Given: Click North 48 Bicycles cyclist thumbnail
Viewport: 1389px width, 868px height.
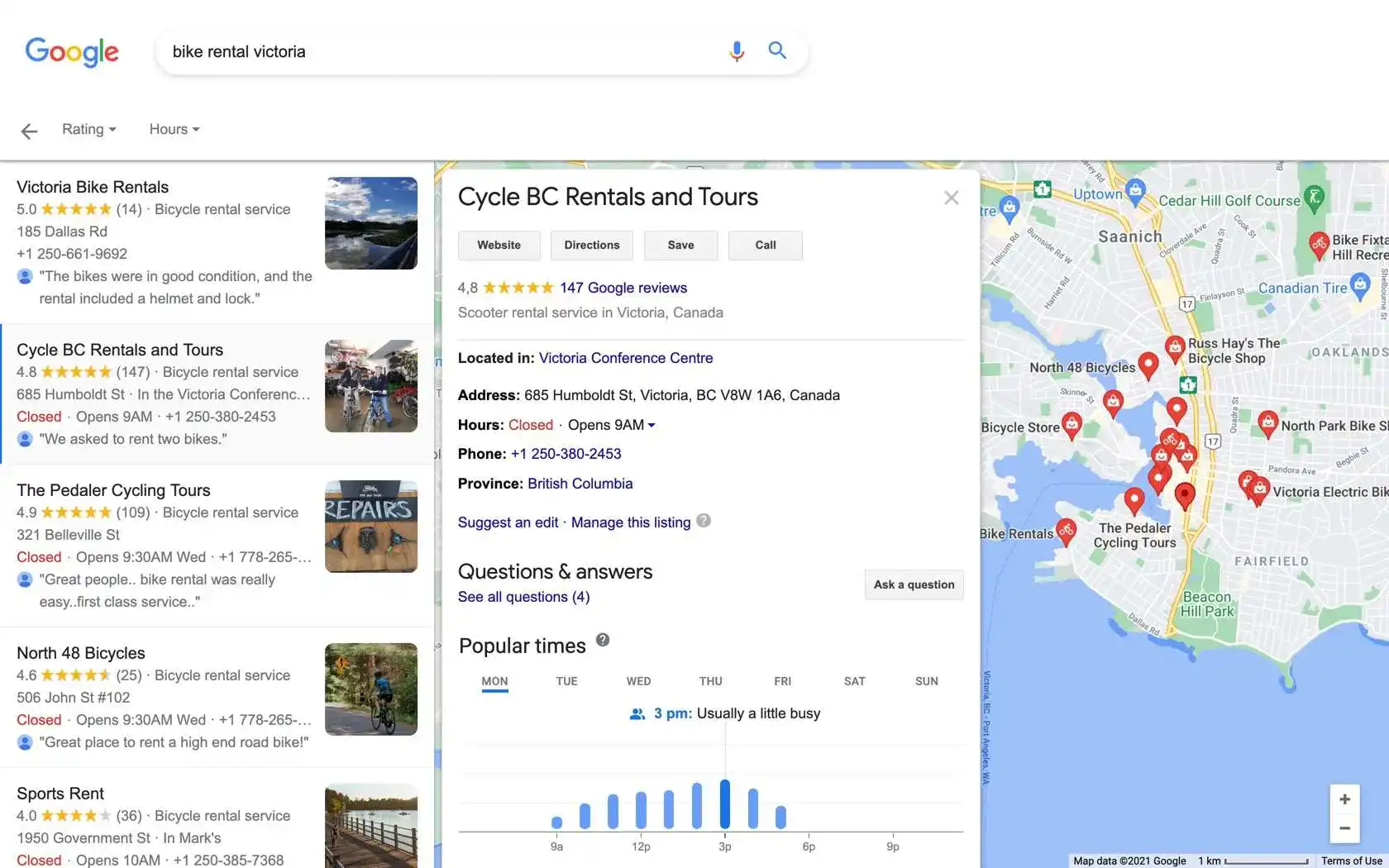Looking at the screenshot, I should coord(371,689).
